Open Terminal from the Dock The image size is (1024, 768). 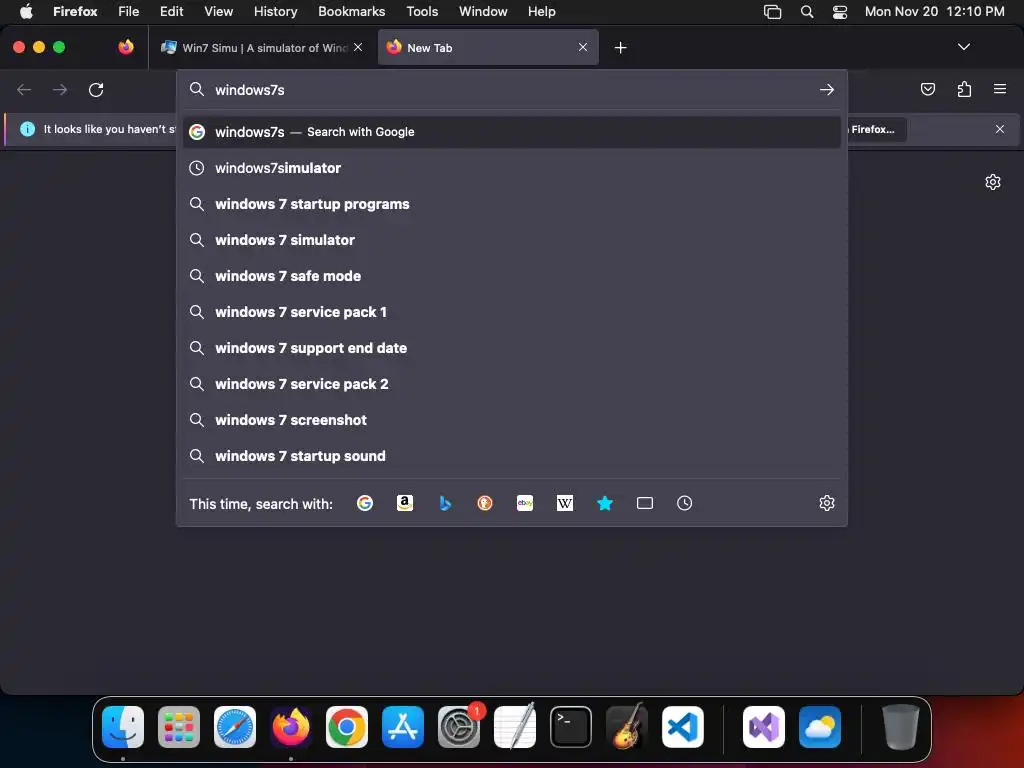pos(571,727)
